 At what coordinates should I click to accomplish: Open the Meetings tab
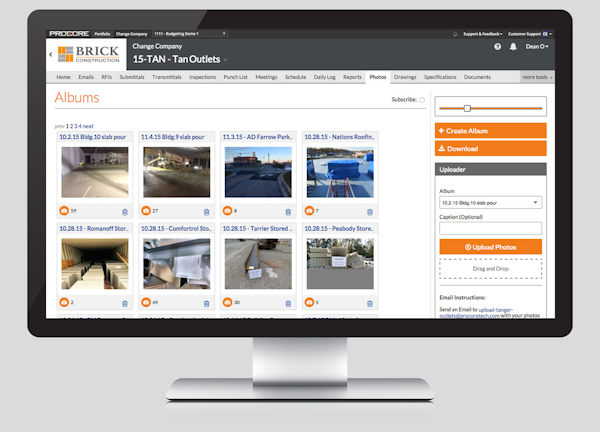tap(266, 77)
